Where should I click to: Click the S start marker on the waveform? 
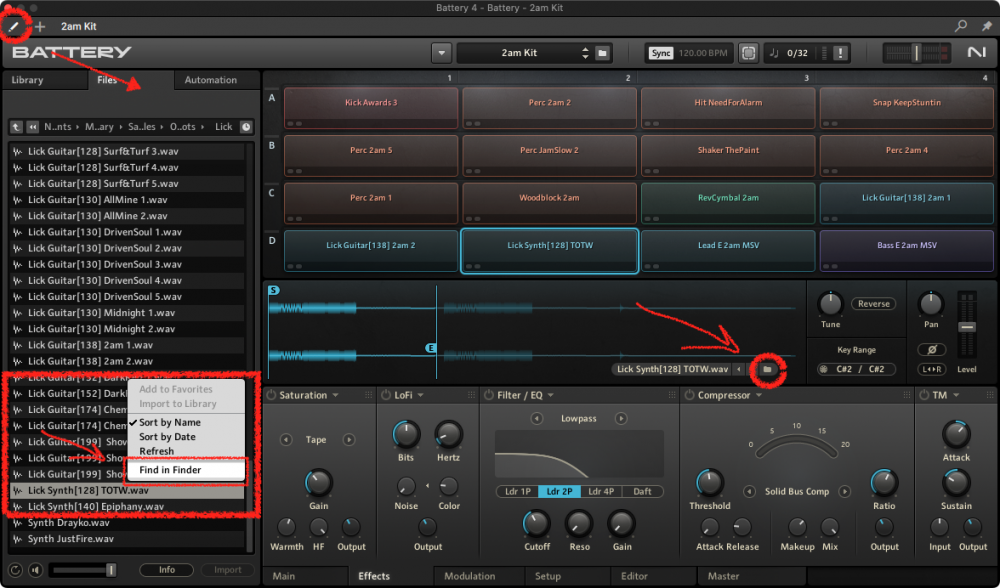pos(273,290)
